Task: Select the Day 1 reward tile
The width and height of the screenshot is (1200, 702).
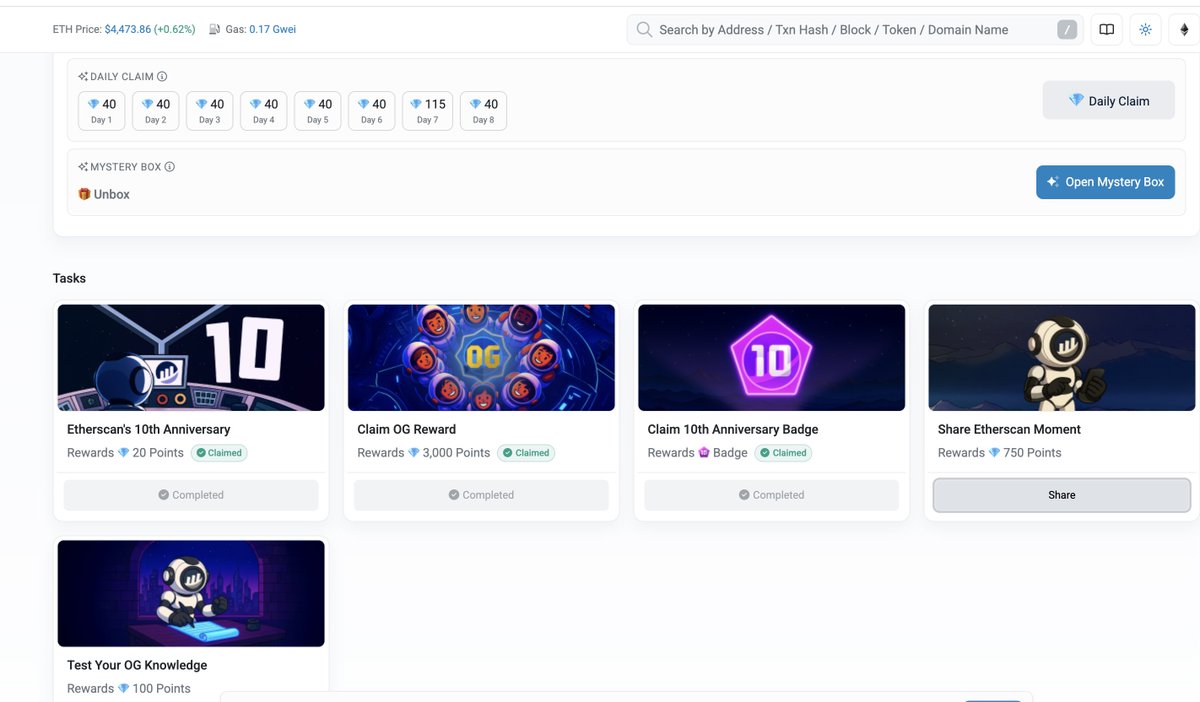Action: click(x=102, y=111)
